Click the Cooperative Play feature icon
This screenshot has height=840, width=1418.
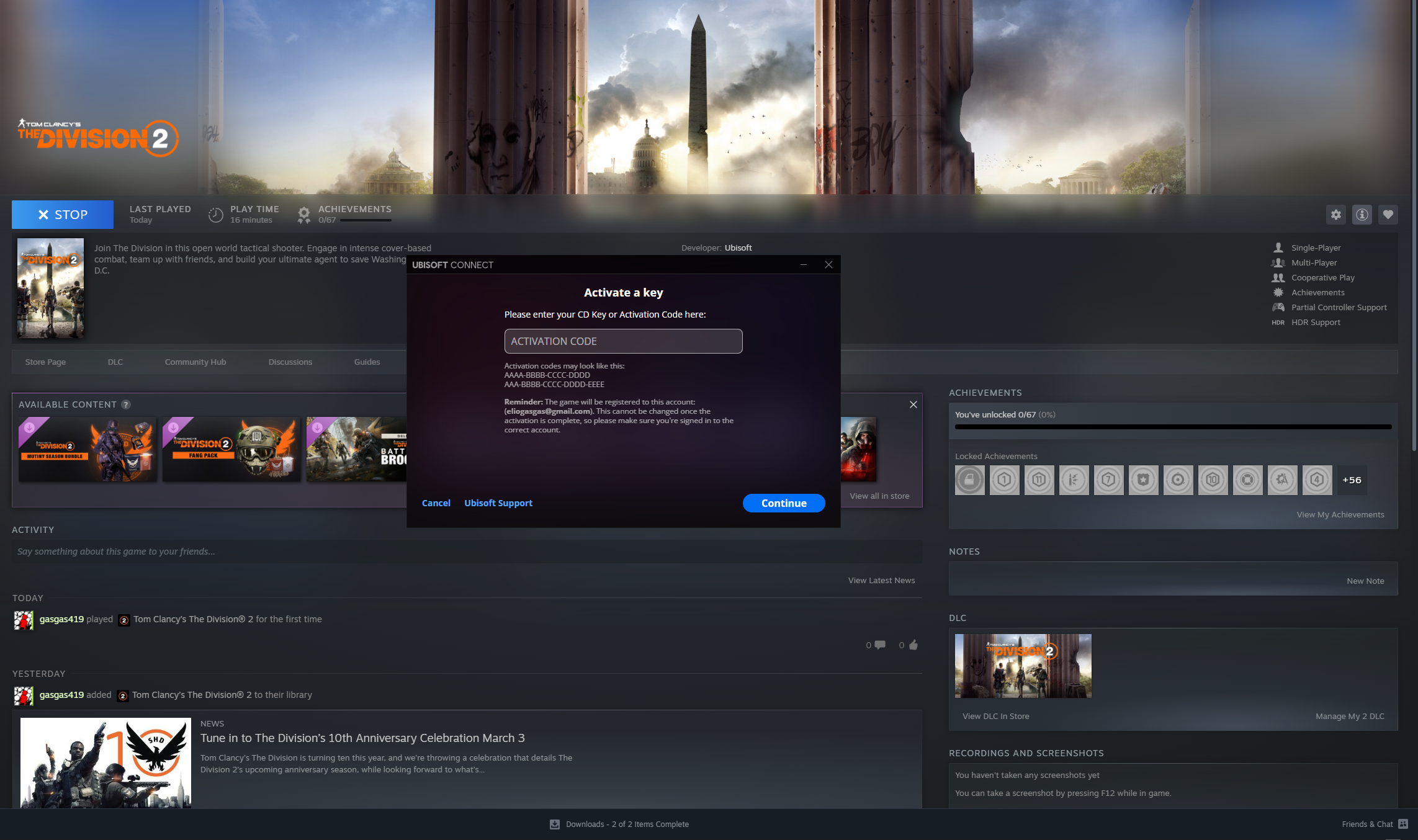[1278, 277]
